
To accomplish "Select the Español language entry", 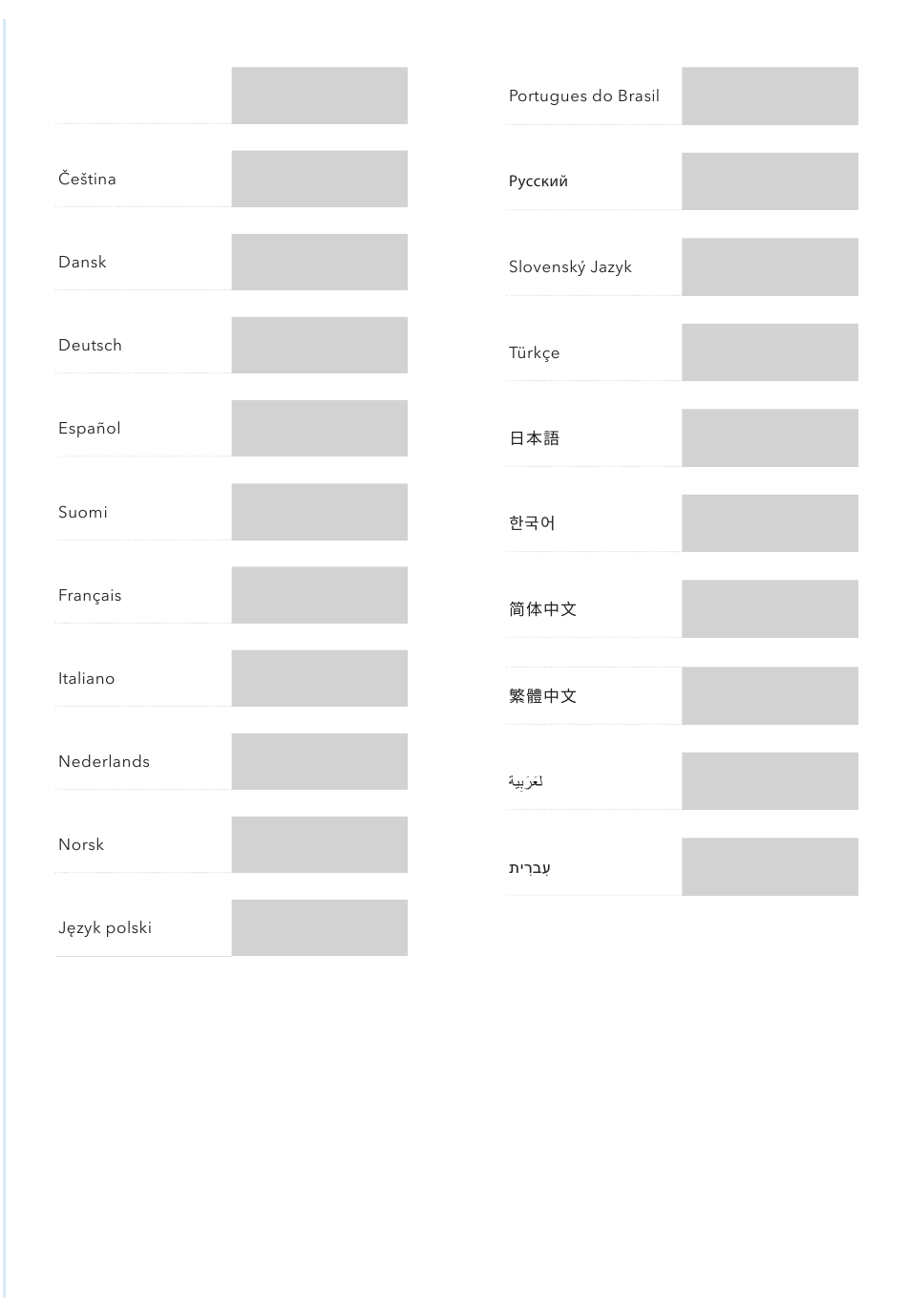I will coord(90,428).
